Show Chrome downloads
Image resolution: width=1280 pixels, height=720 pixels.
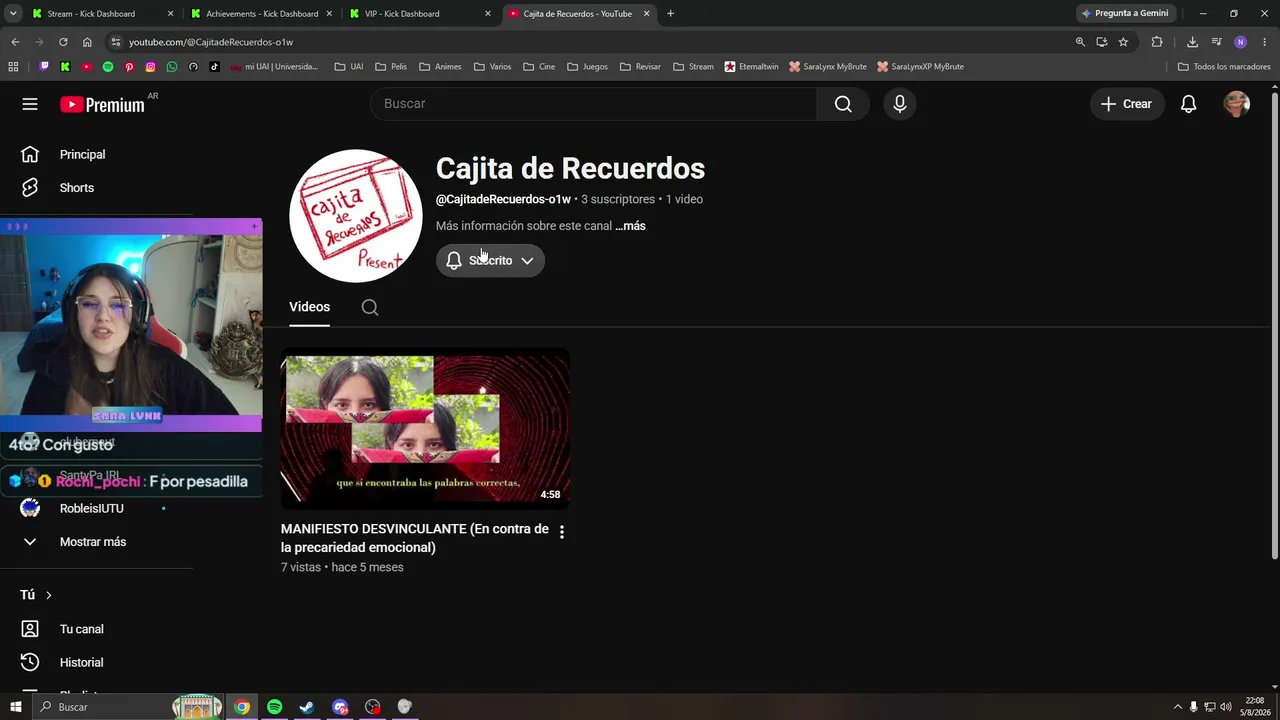coord(1192,42)
